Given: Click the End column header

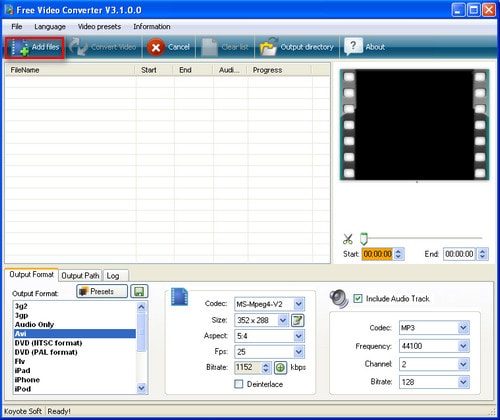Looking at the screenshot, I should 193,70.
